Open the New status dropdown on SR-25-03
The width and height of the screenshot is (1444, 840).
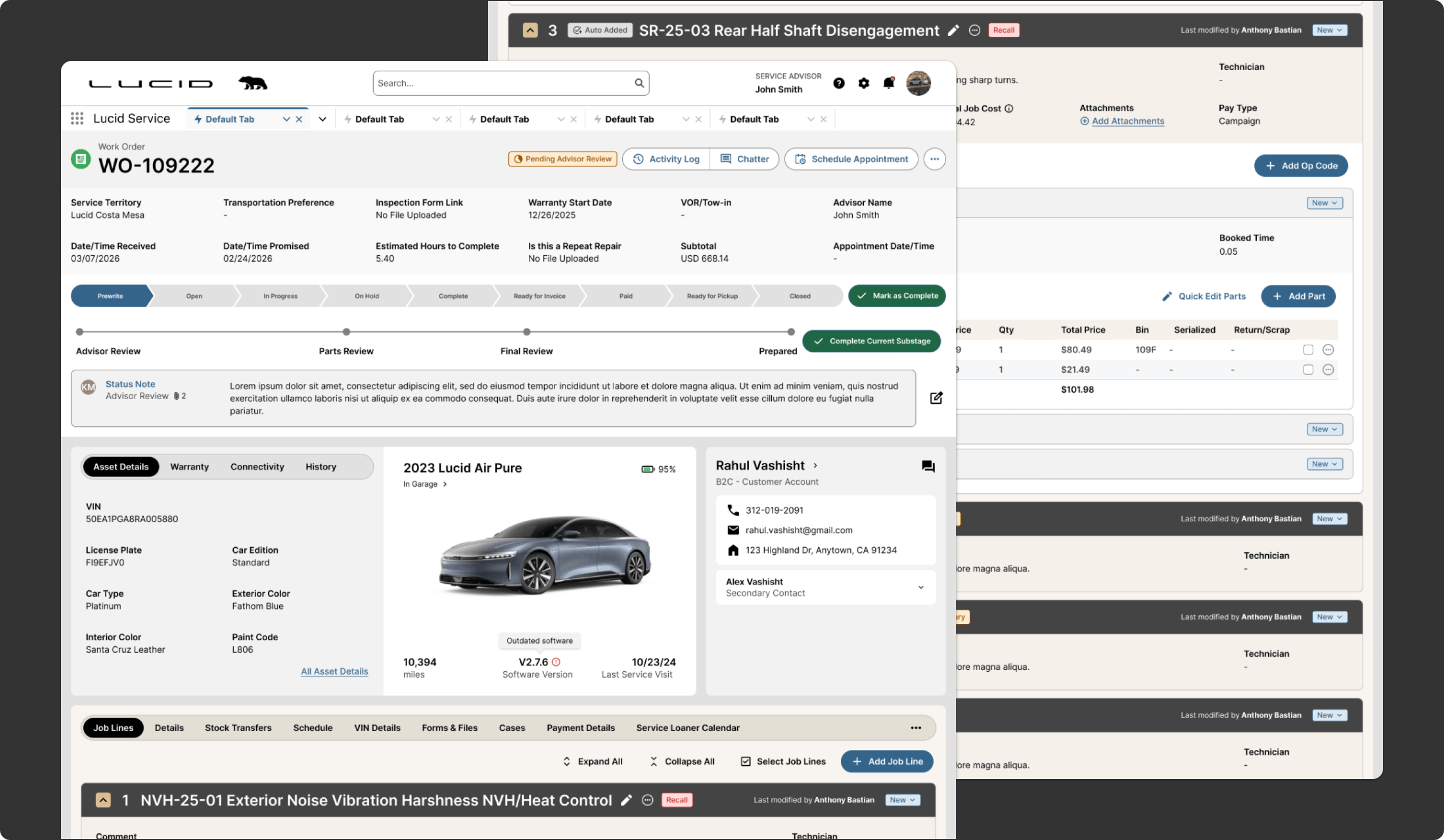pyautogui.click(x=1330, y=31)
